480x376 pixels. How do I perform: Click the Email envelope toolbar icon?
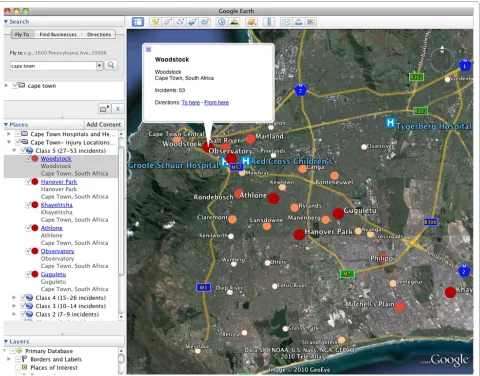(286, 22)
